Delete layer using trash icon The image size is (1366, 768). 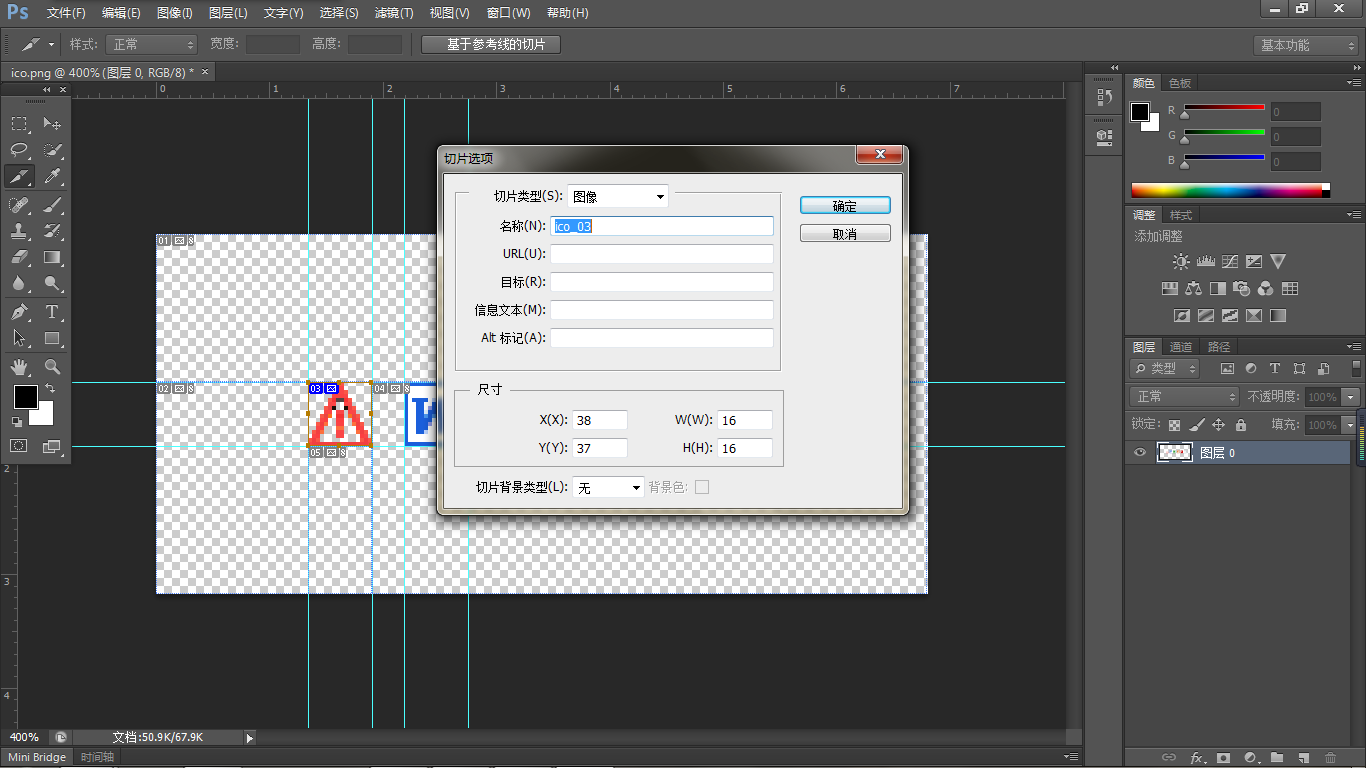click(x=1330, y=758)
